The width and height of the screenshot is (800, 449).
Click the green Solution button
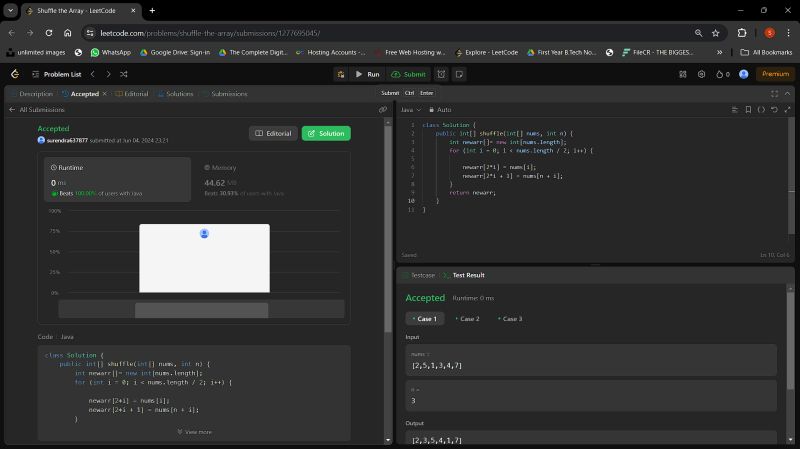point(326,133)
